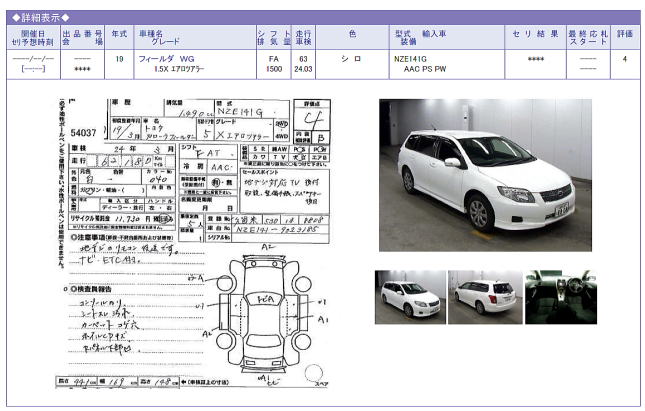Select the mileage value 63

pos(303,59)
